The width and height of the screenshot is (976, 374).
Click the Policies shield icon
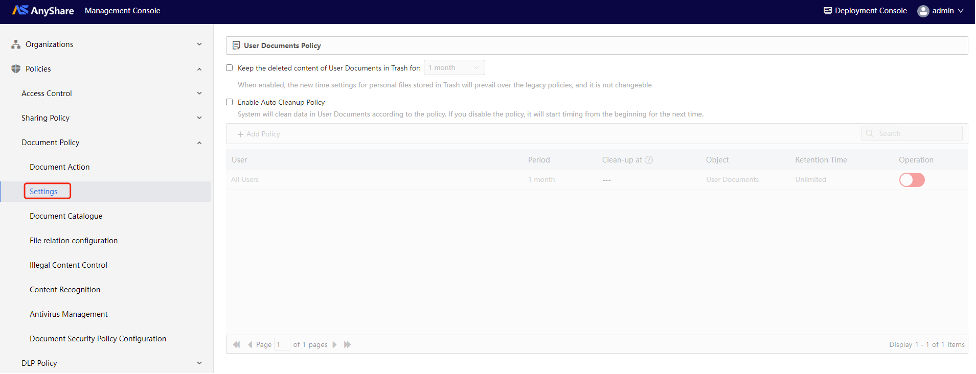[16, 69]
